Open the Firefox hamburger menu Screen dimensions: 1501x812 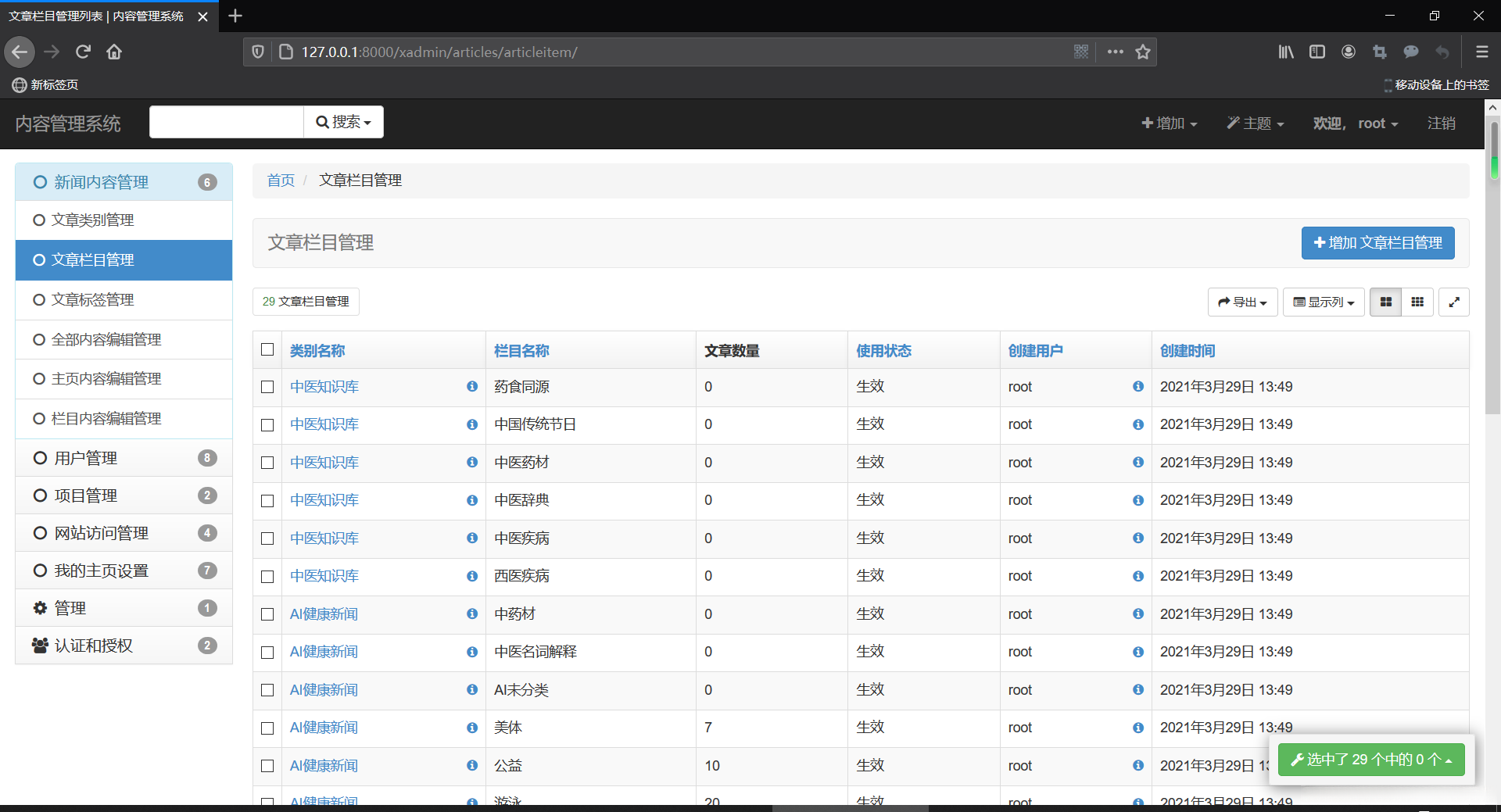point(1481,52)
